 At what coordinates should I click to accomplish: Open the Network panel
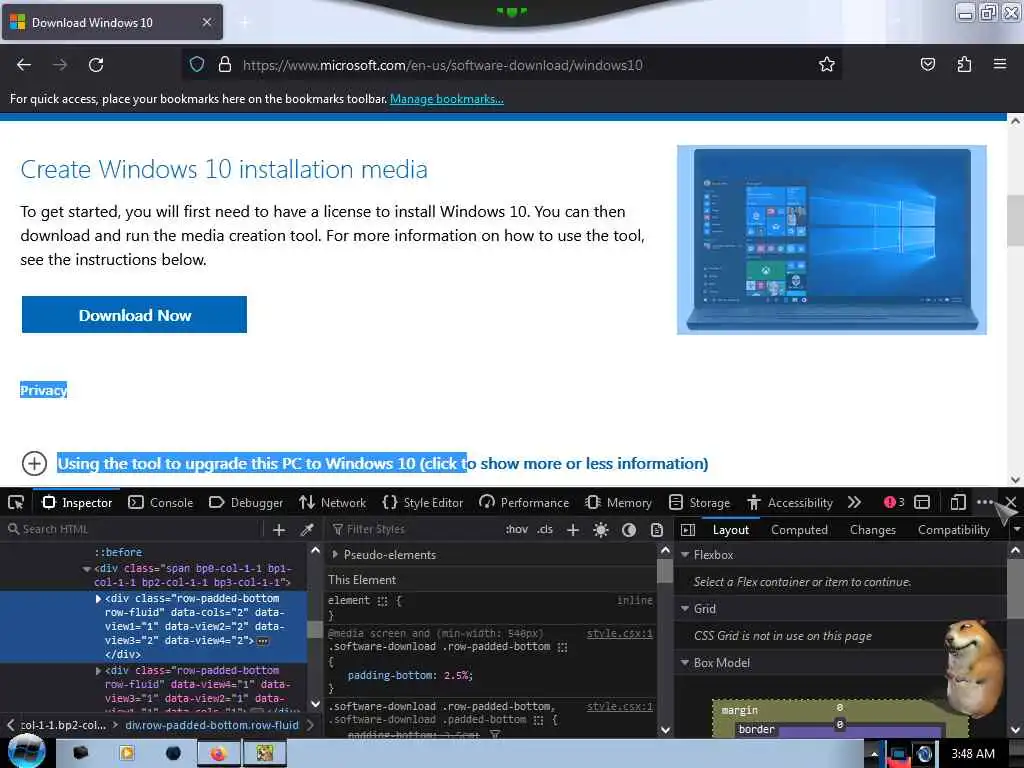click(332, 502)
